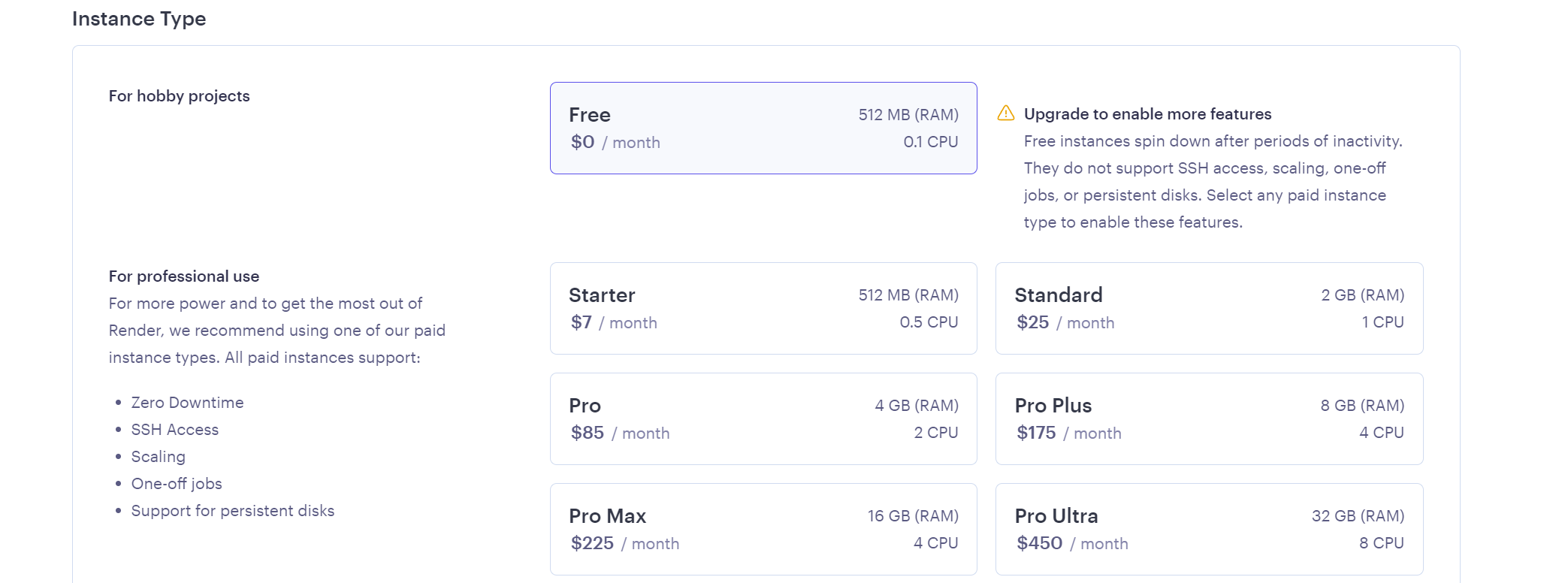The width and height of the screenshot is (1568, 583).
Task: Click the SSH Access bullet item
Action: tap(174, 430)
